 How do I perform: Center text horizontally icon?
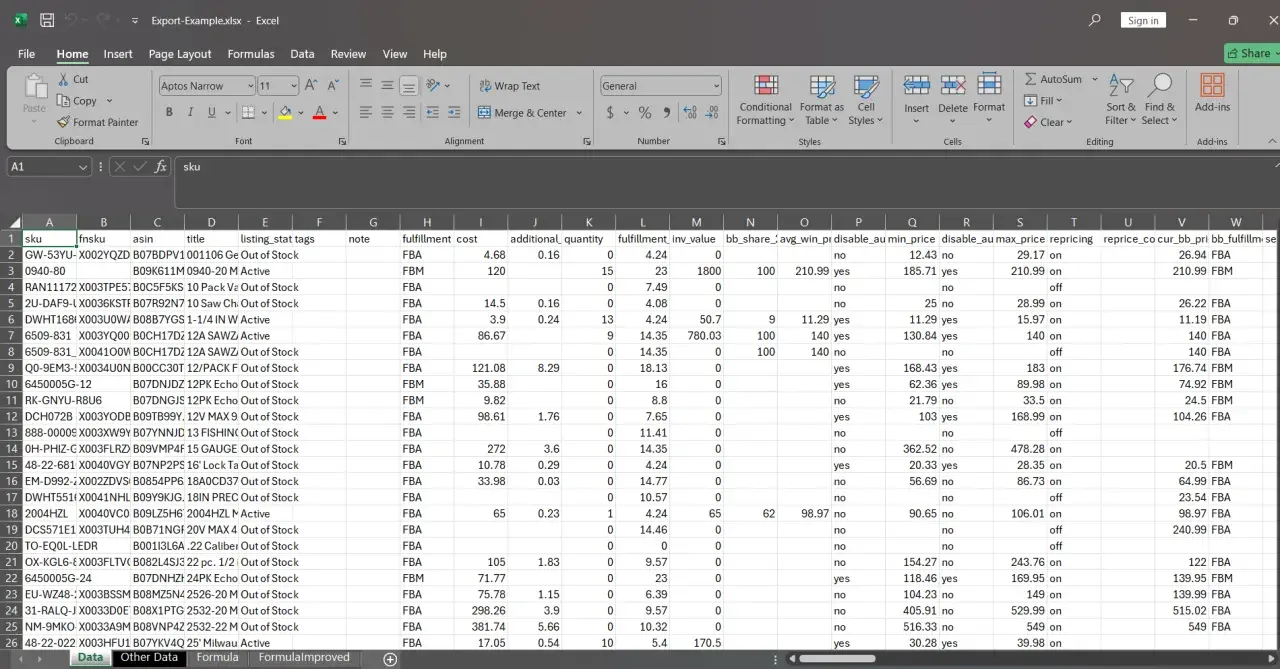(x=387, y=113)
